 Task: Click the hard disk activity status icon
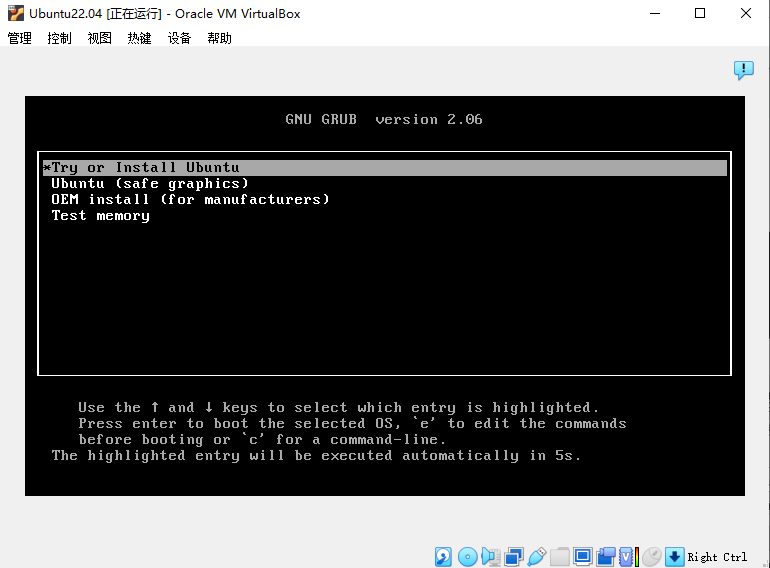coord(443,557)
